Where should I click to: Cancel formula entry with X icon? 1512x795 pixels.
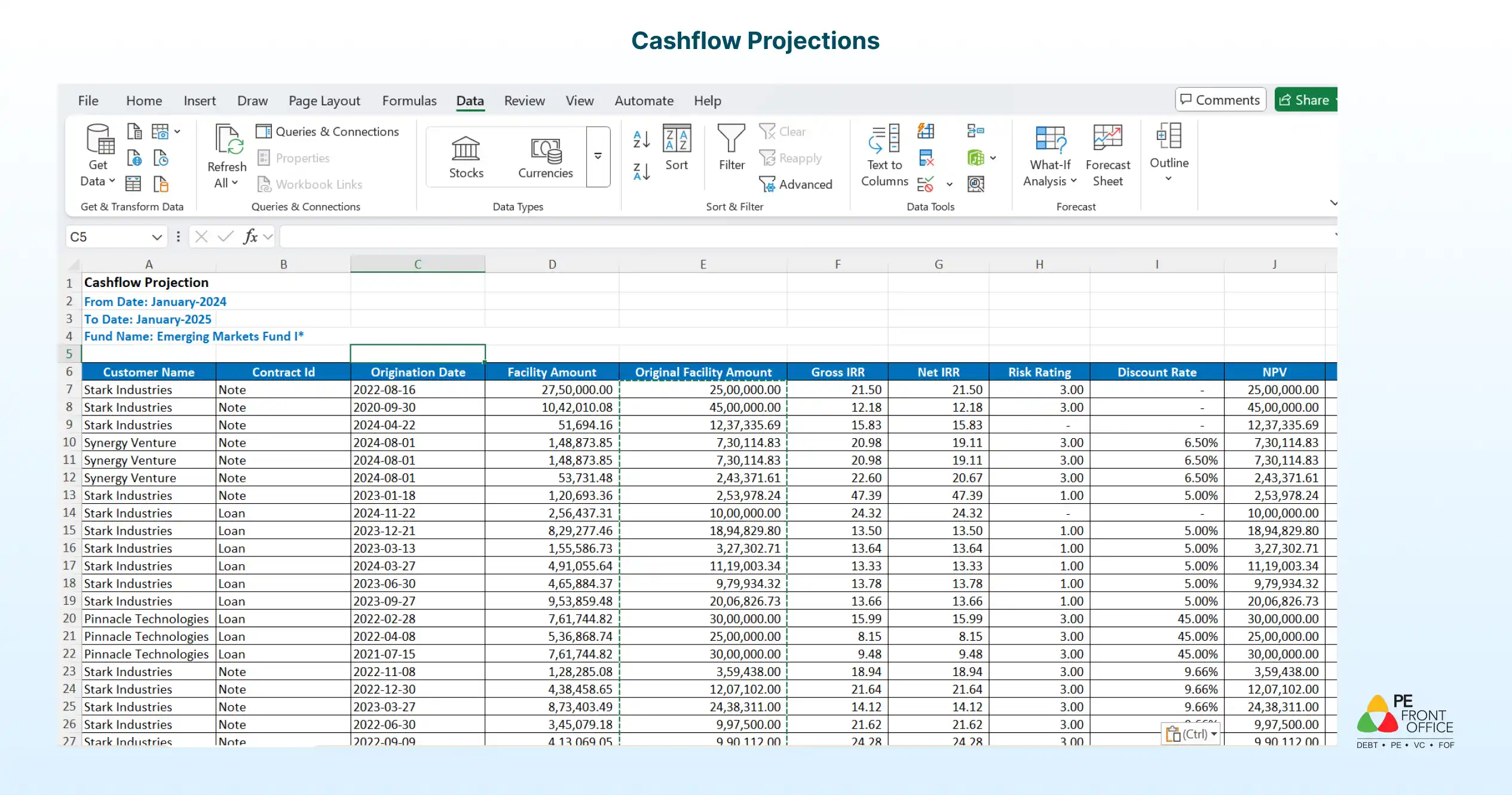[x=201, y=237]
